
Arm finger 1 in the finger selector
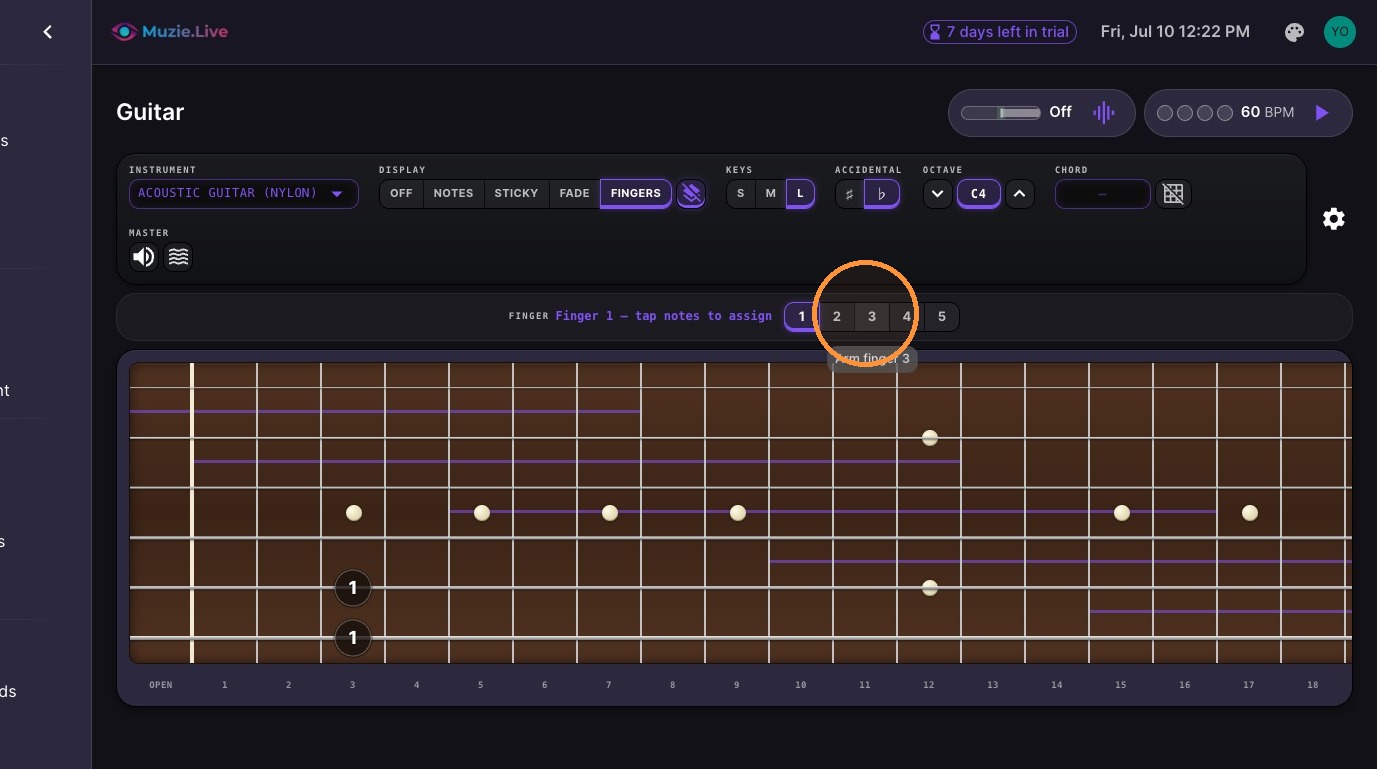pos(801,317)
